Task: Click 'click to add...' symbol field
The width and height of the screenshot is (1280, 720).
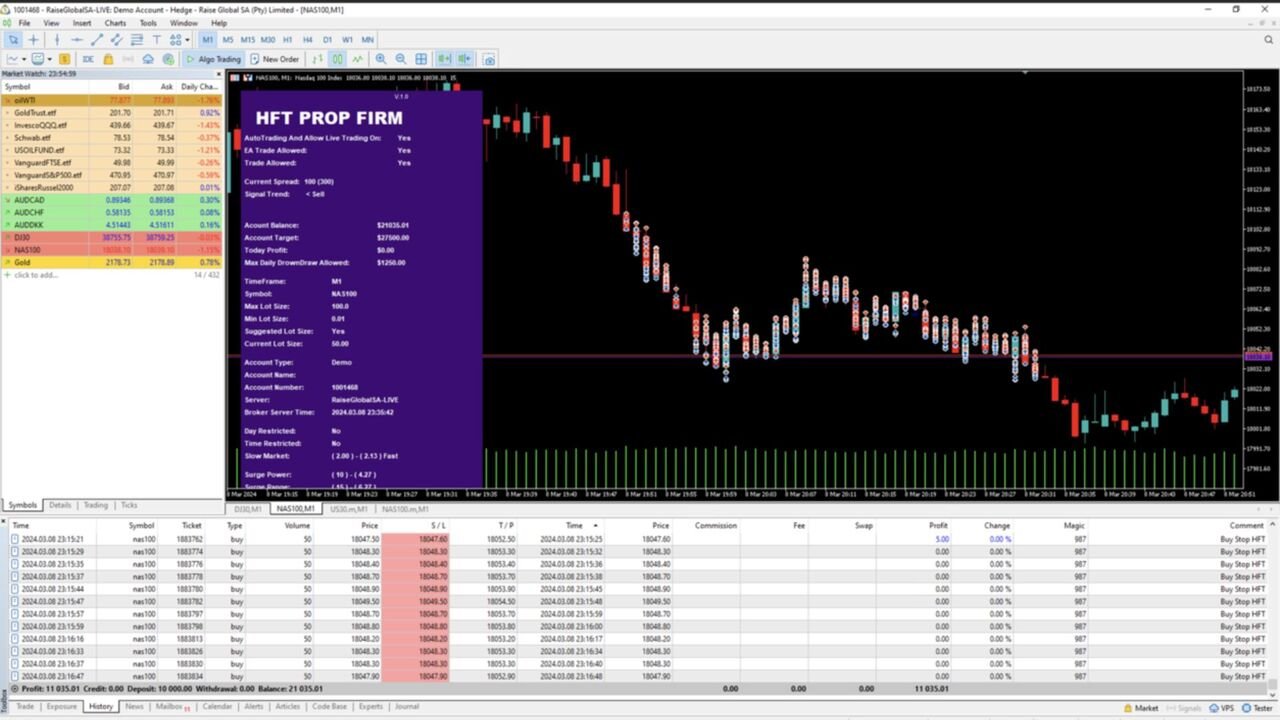Action: 36,275
